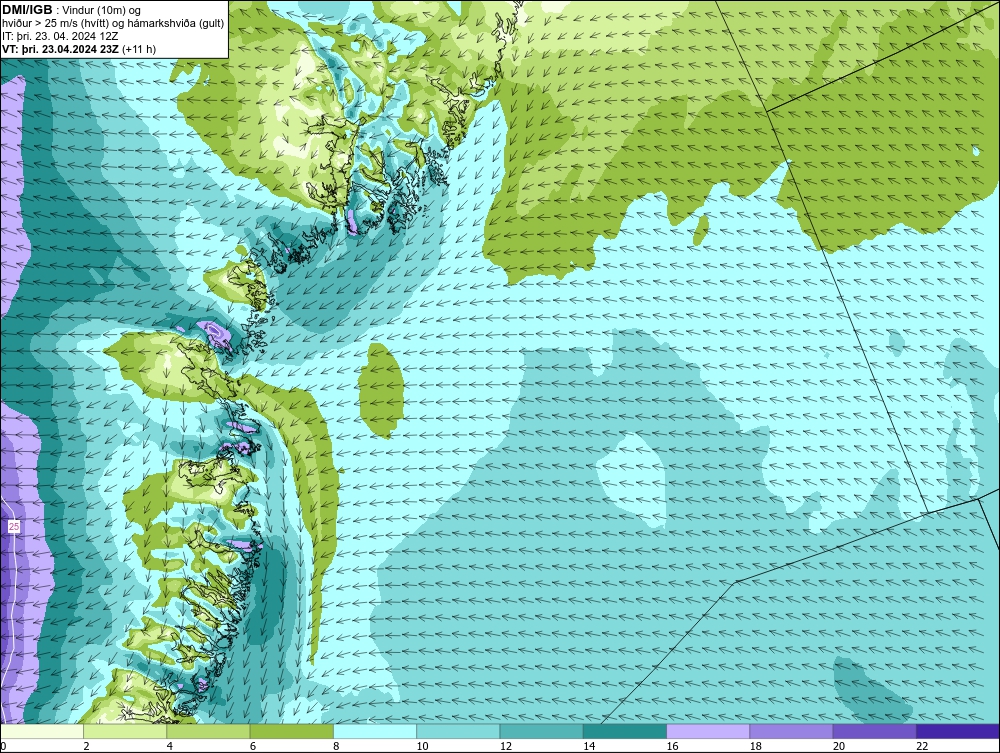The width and height of the screenshot is (1000, 753).
Task: Click the legend scale label "18"
Action: tap(755, 746)
